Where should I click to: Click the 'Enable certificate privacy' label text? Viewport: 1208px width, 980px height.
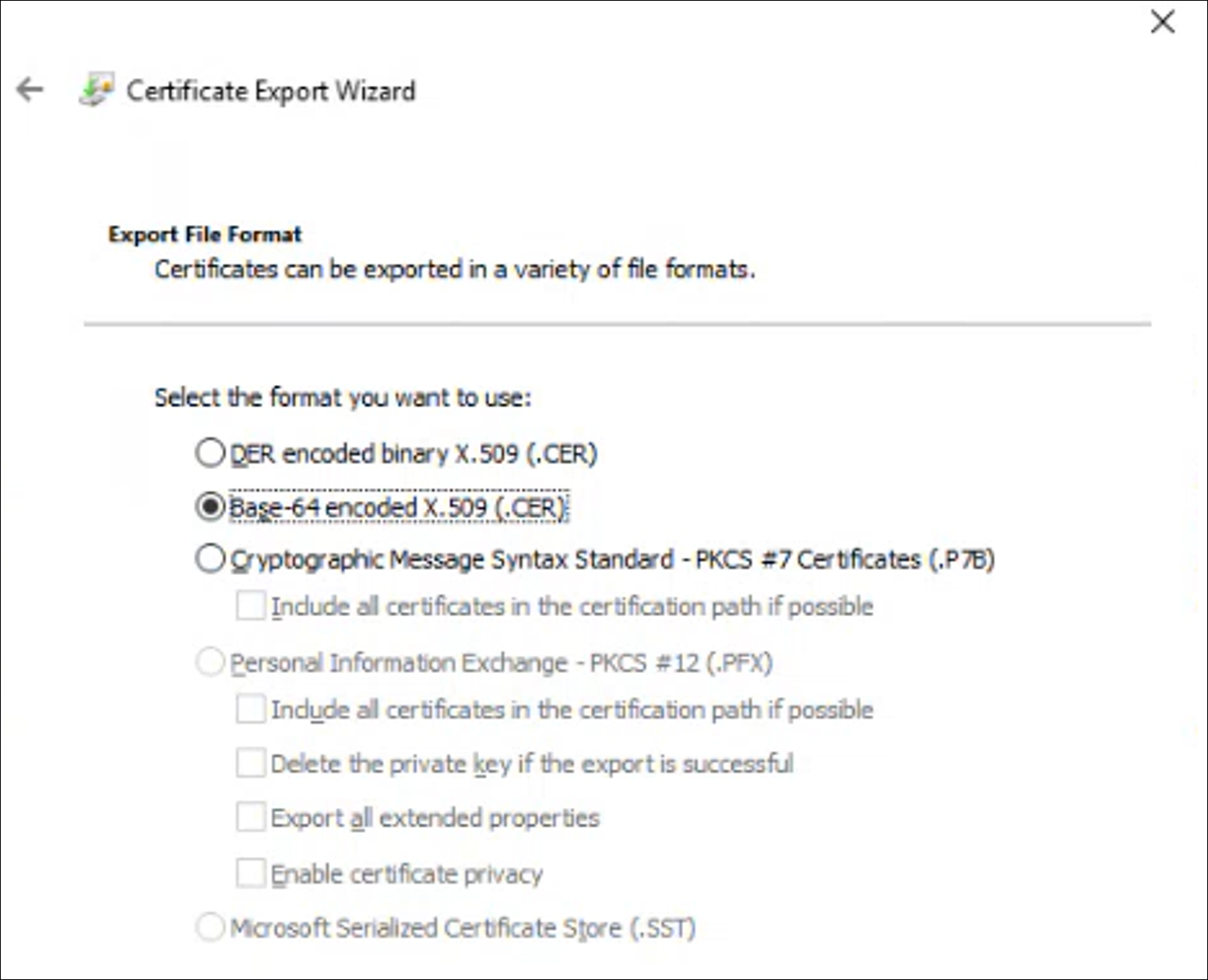pyautogui.click(x=407, y=875)
